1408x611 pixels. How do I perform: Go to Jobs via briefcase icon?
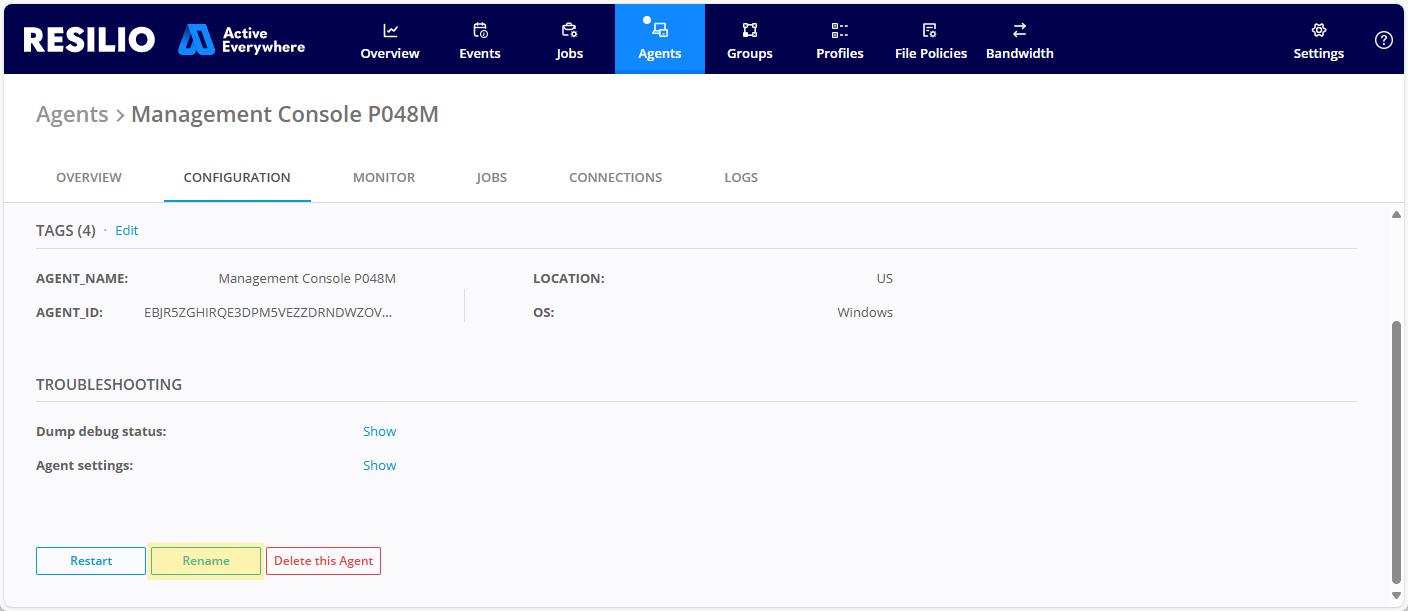569,30
